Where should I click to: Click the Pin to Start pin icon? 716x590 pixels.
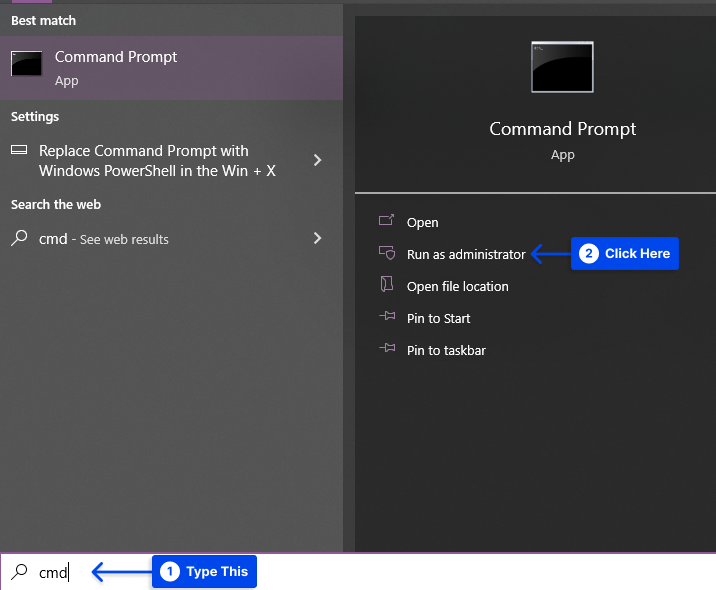click(x=387, y=316)
